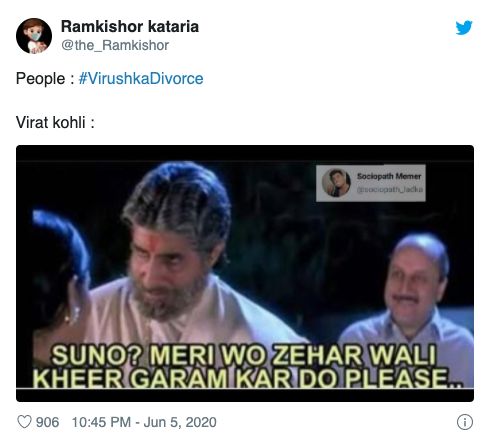Open the meme image thumbnail
The height and width of the screenshot is (442, 490).
point(245,273)
